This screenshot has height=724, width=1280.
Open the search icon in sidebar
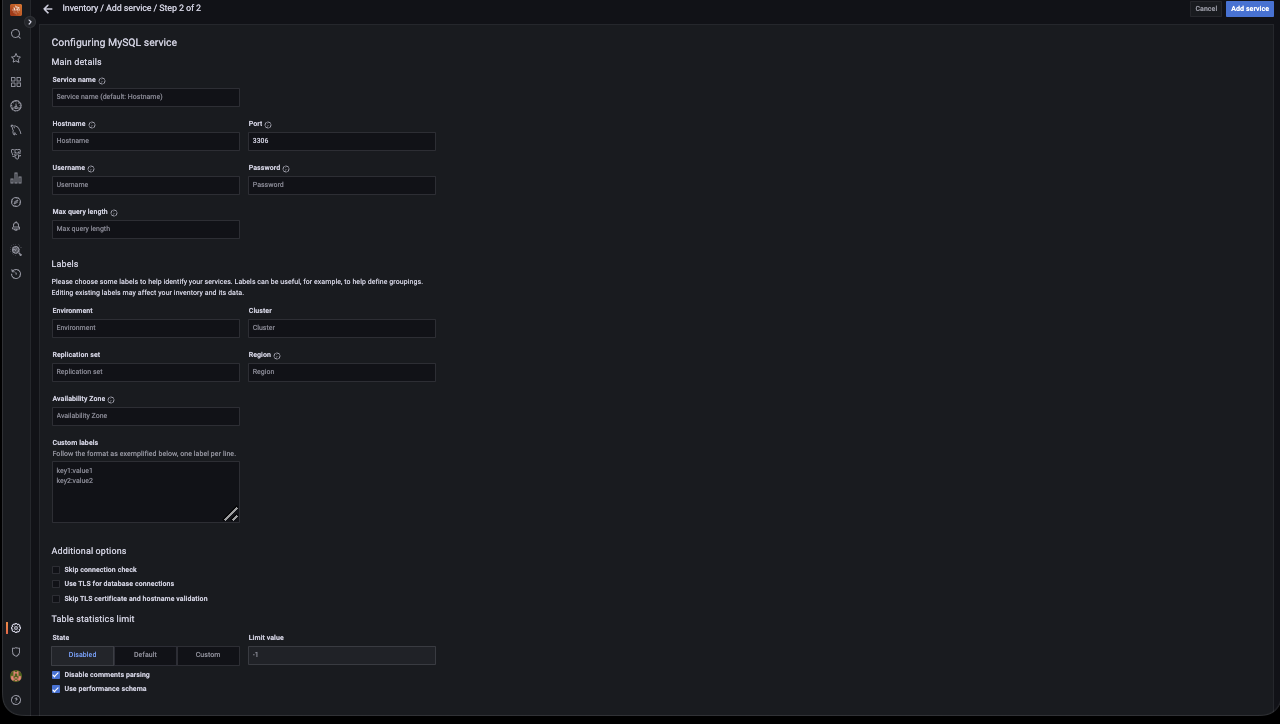[16, 34]
